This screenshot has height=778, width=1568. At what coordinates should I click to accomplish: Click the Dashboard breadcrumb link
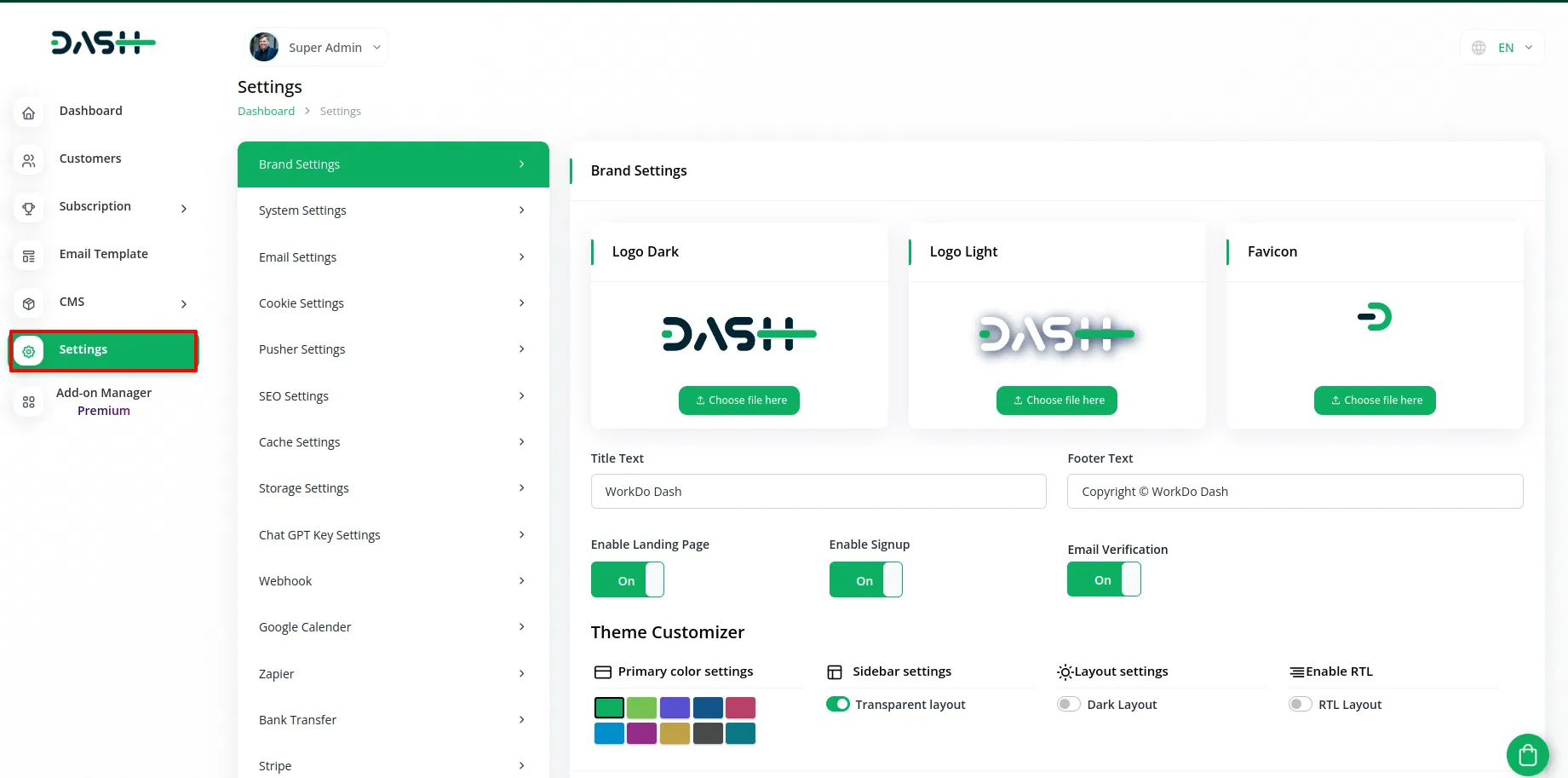(266, 111)
